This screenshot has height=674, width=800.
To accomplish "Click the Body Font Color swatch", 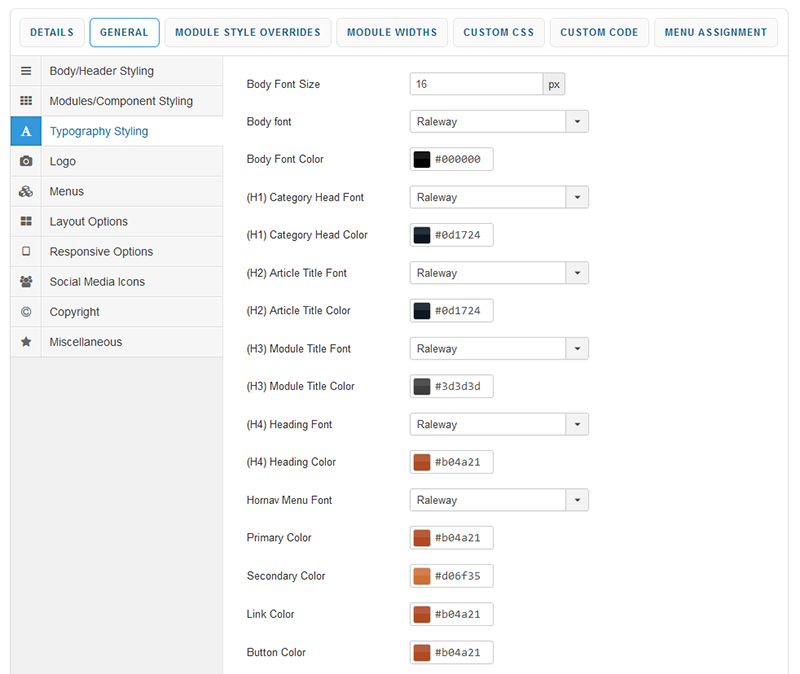I will [422, 160].
